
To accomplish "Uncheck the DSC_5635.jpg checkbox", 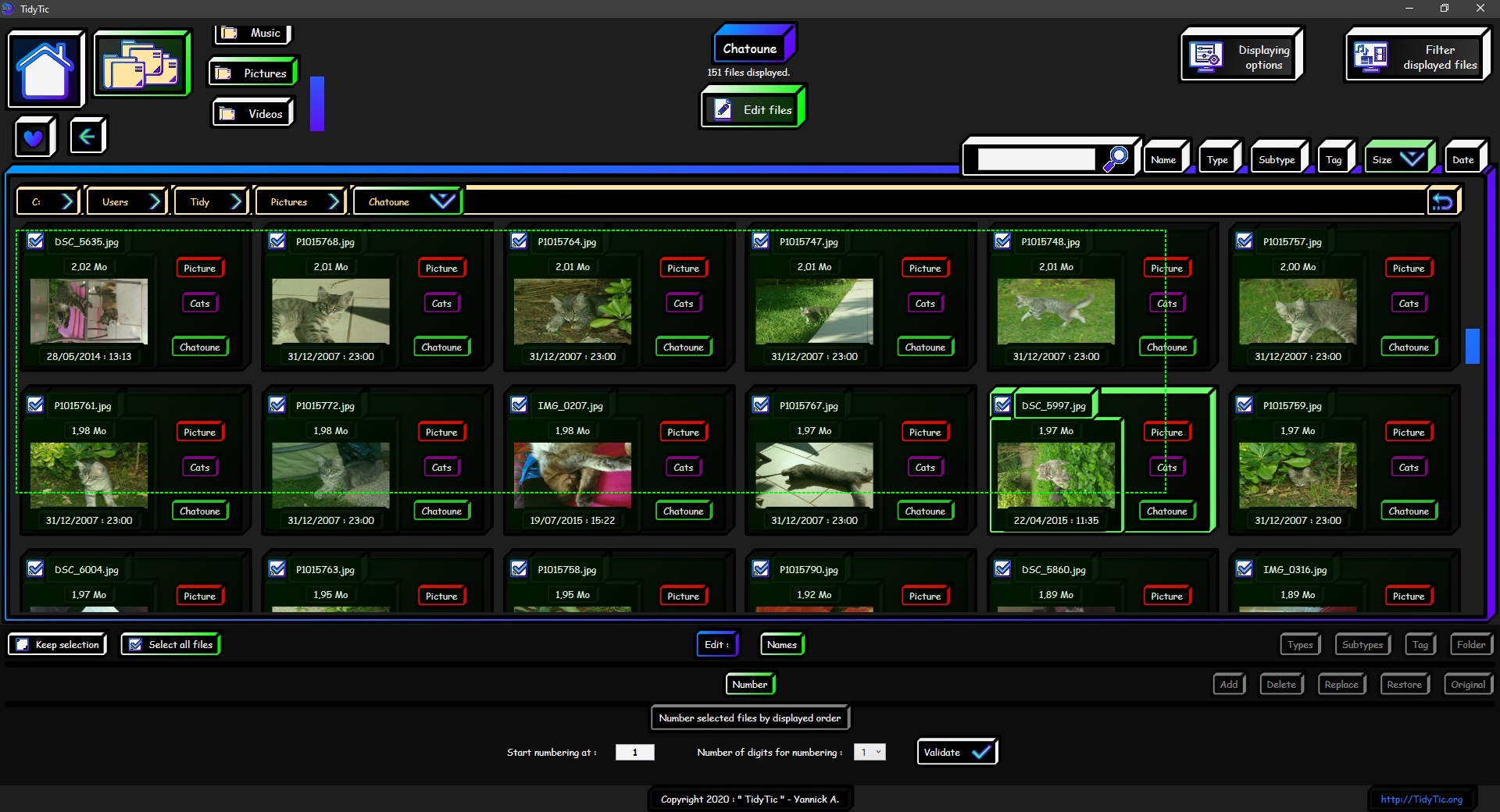I will (x=36, y=241).
